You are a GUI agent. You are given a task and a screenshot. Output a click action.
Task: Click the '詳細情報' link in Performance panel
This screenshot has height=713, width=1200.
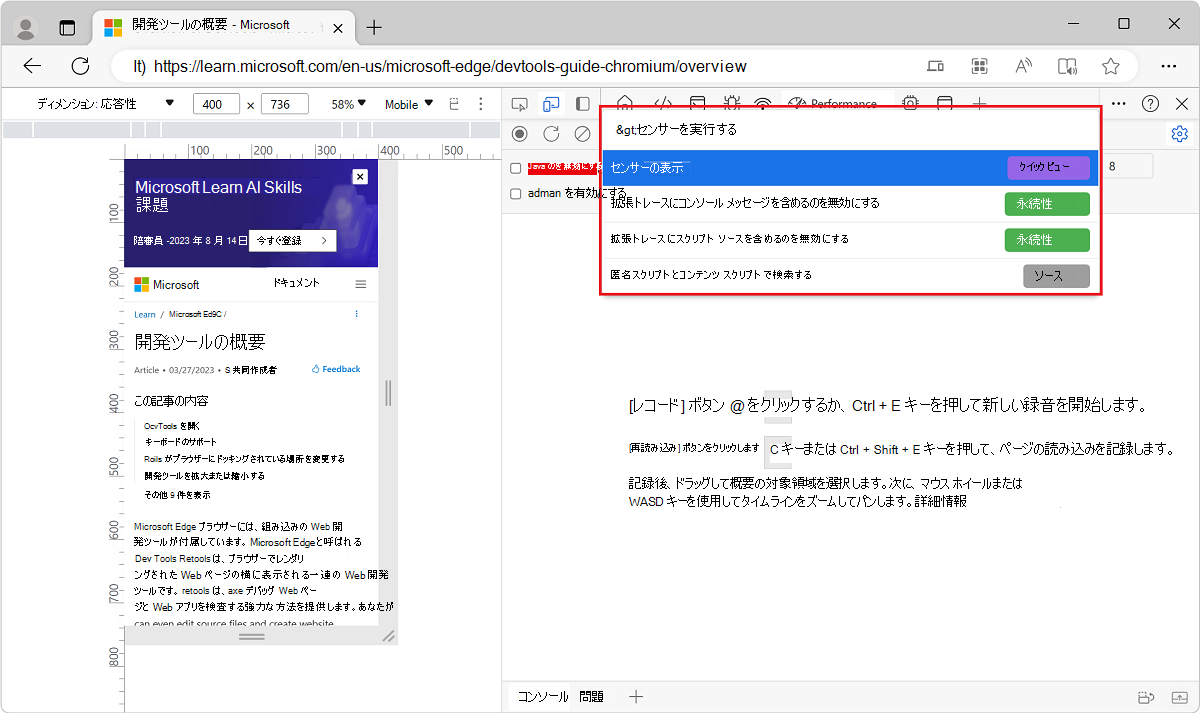(x=941, y=501)
